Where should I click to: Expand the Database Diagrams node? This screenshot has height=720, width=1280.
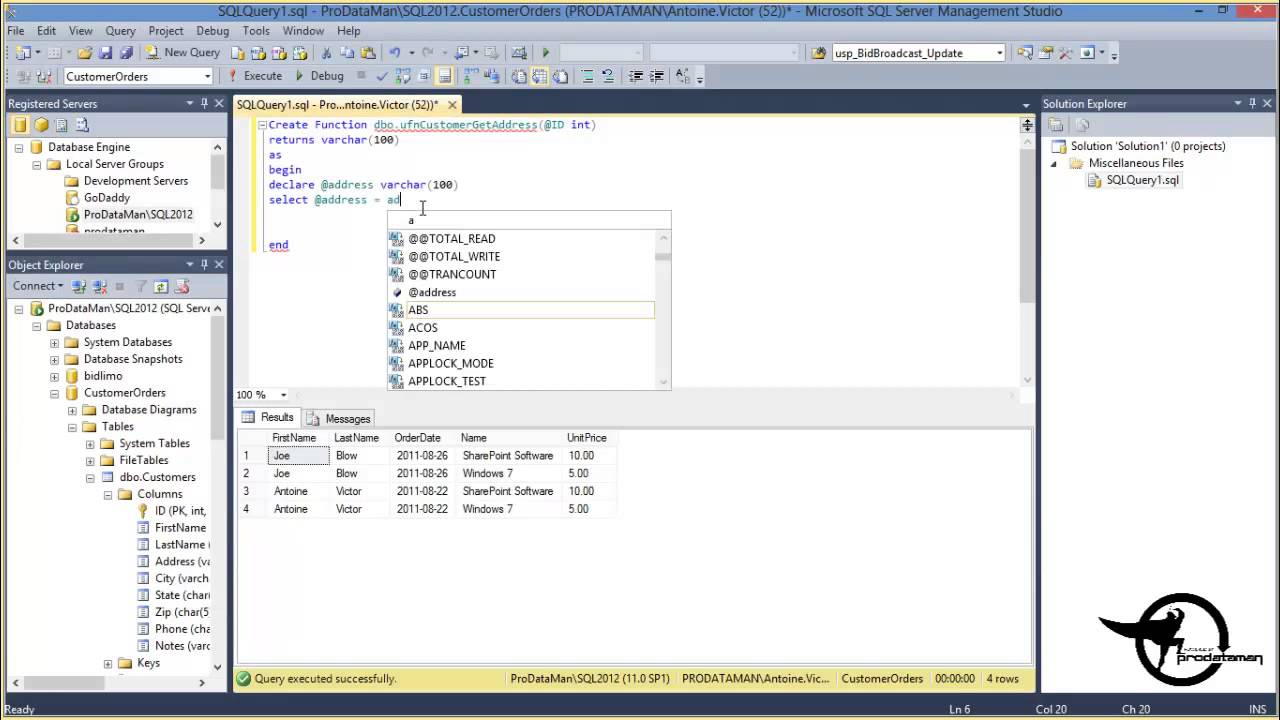(72, 411)
